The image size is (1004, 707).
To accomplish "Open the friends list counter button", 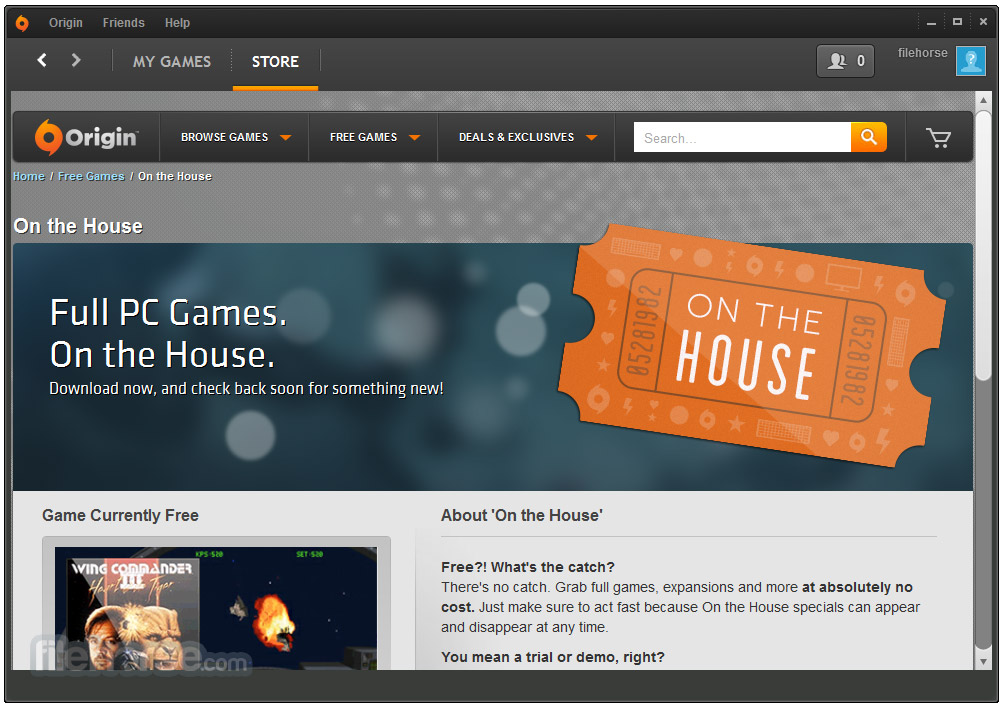I will coord(845,61).
